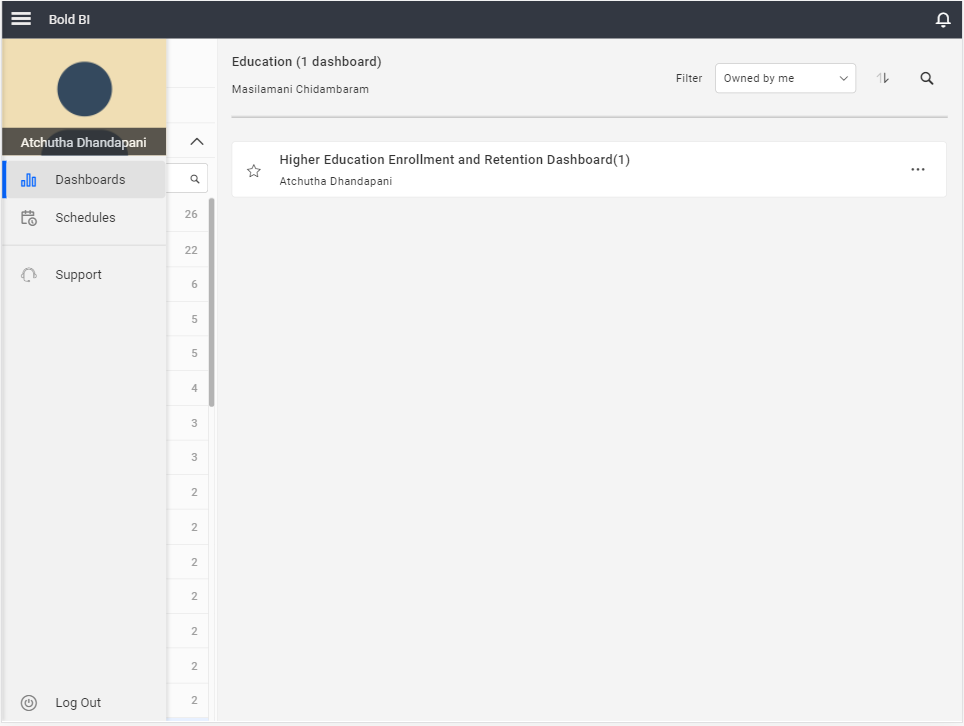964x726 pixels.
Task: Click the profile avatar for Atchutha Dhandapani
Action: (x=84, y=88)
